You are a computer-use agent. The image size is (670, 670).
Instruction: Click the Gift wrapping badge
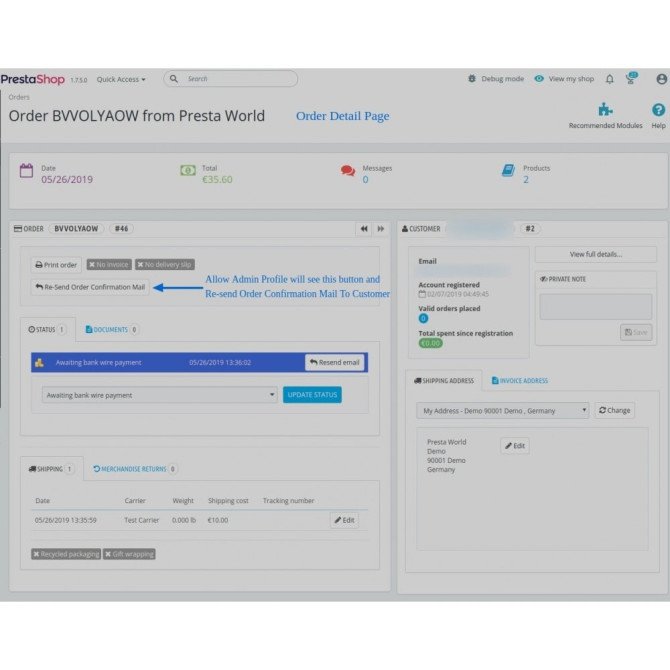point(129,554)
